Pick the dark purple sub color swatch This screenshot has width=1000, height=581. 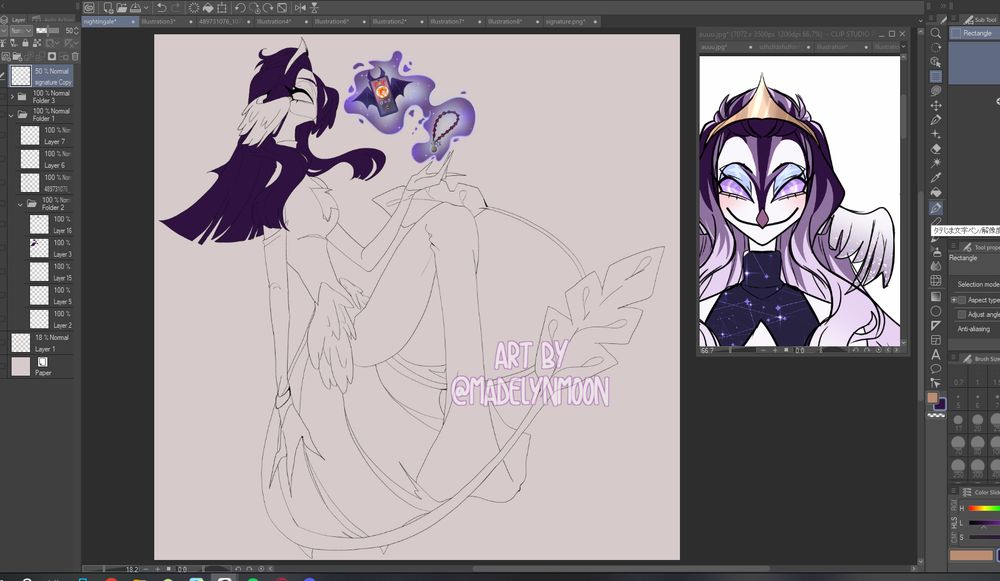(941, 404)
